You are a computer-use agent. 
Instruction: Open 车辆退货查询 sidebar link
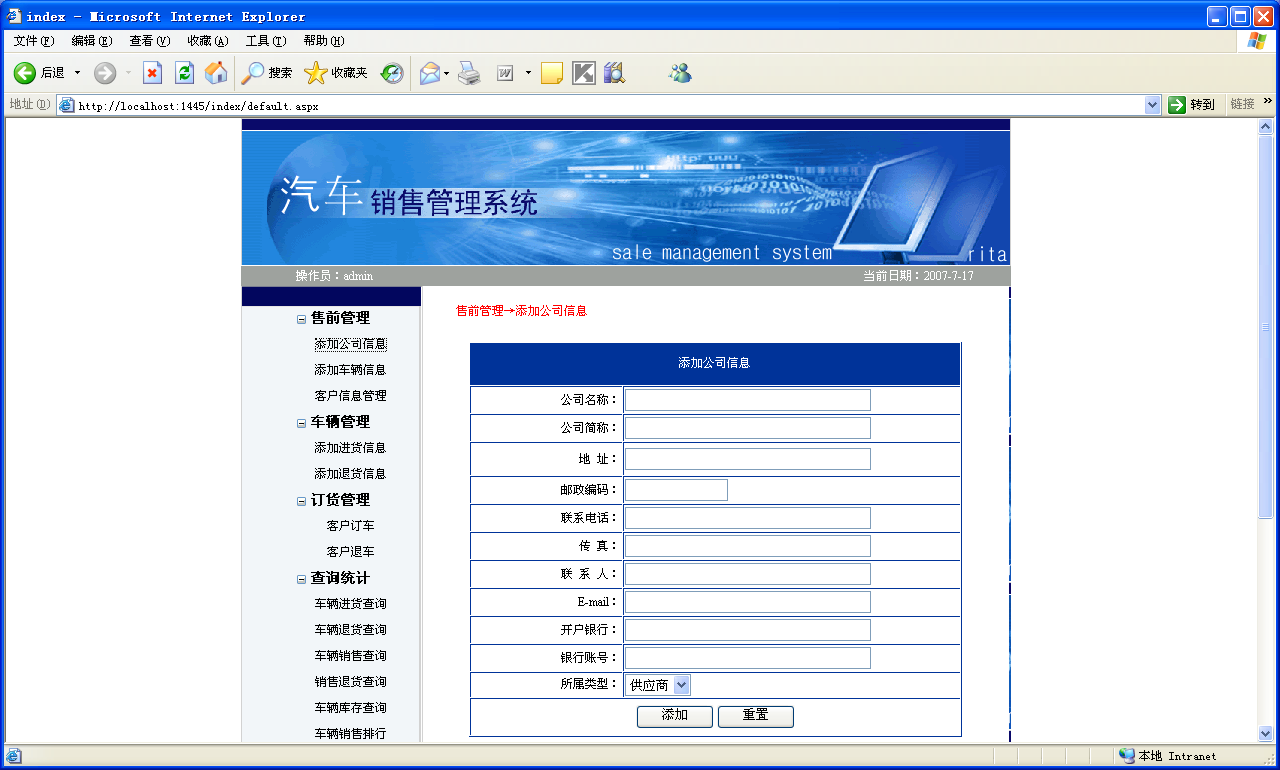click(350, 630)
